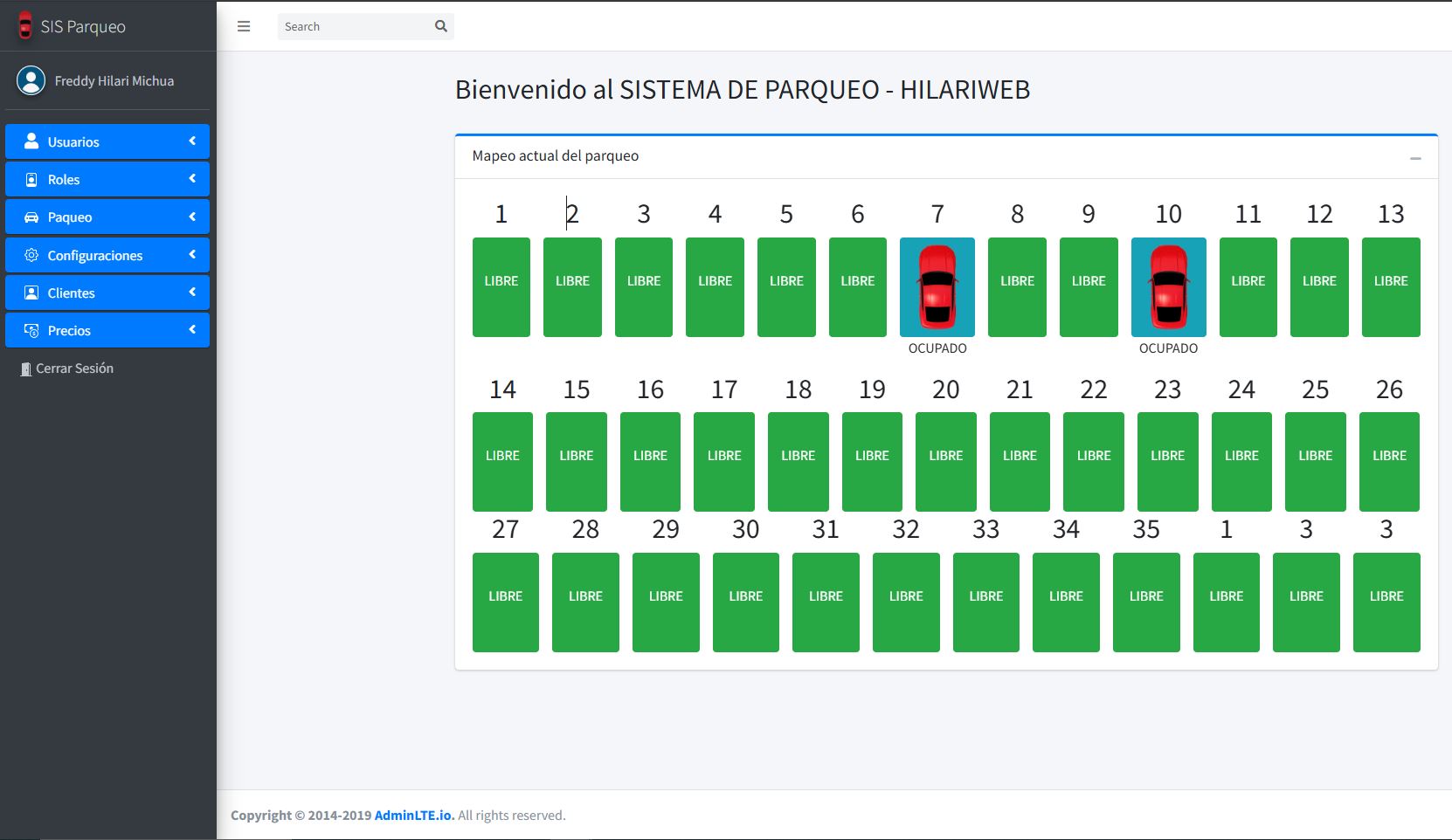Image resolution: width=1452 pixels, height=840 pixels.
Task: Click the red car in space 7
Action: click(937, 286)
